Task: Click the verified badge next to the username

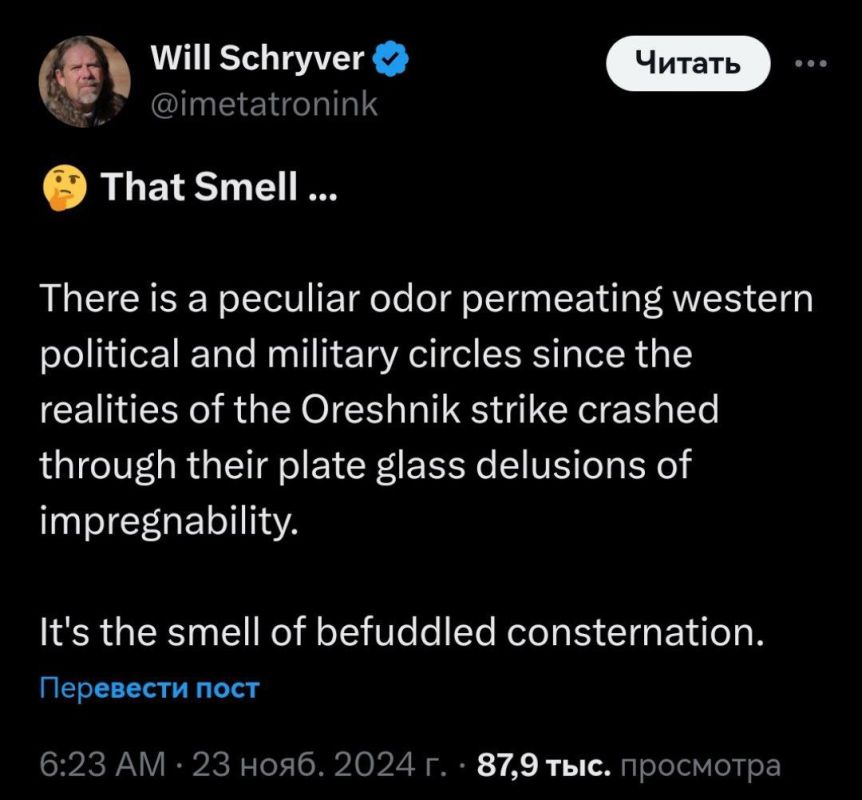Action: 391,58
